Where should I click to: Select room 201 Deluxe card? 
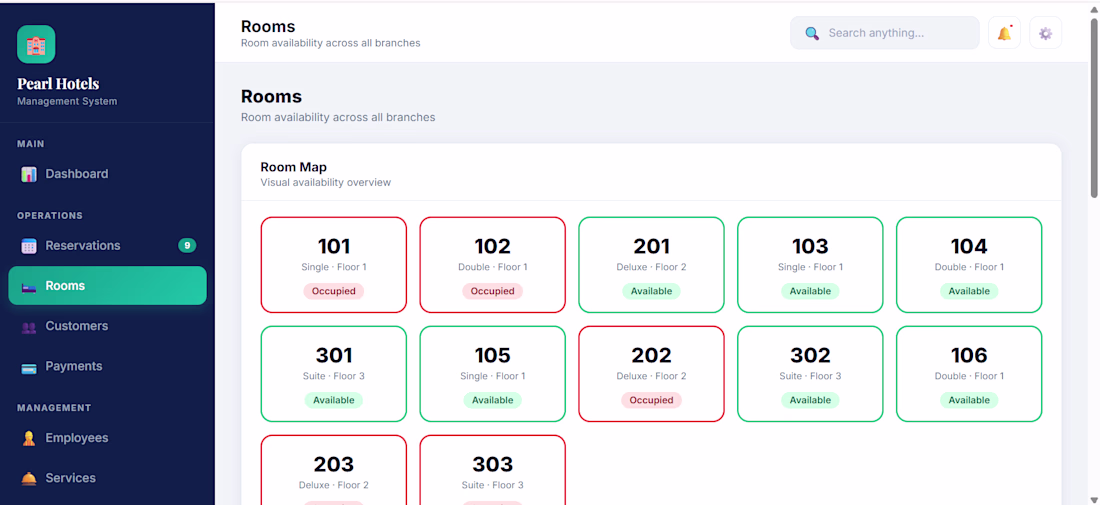651,264
